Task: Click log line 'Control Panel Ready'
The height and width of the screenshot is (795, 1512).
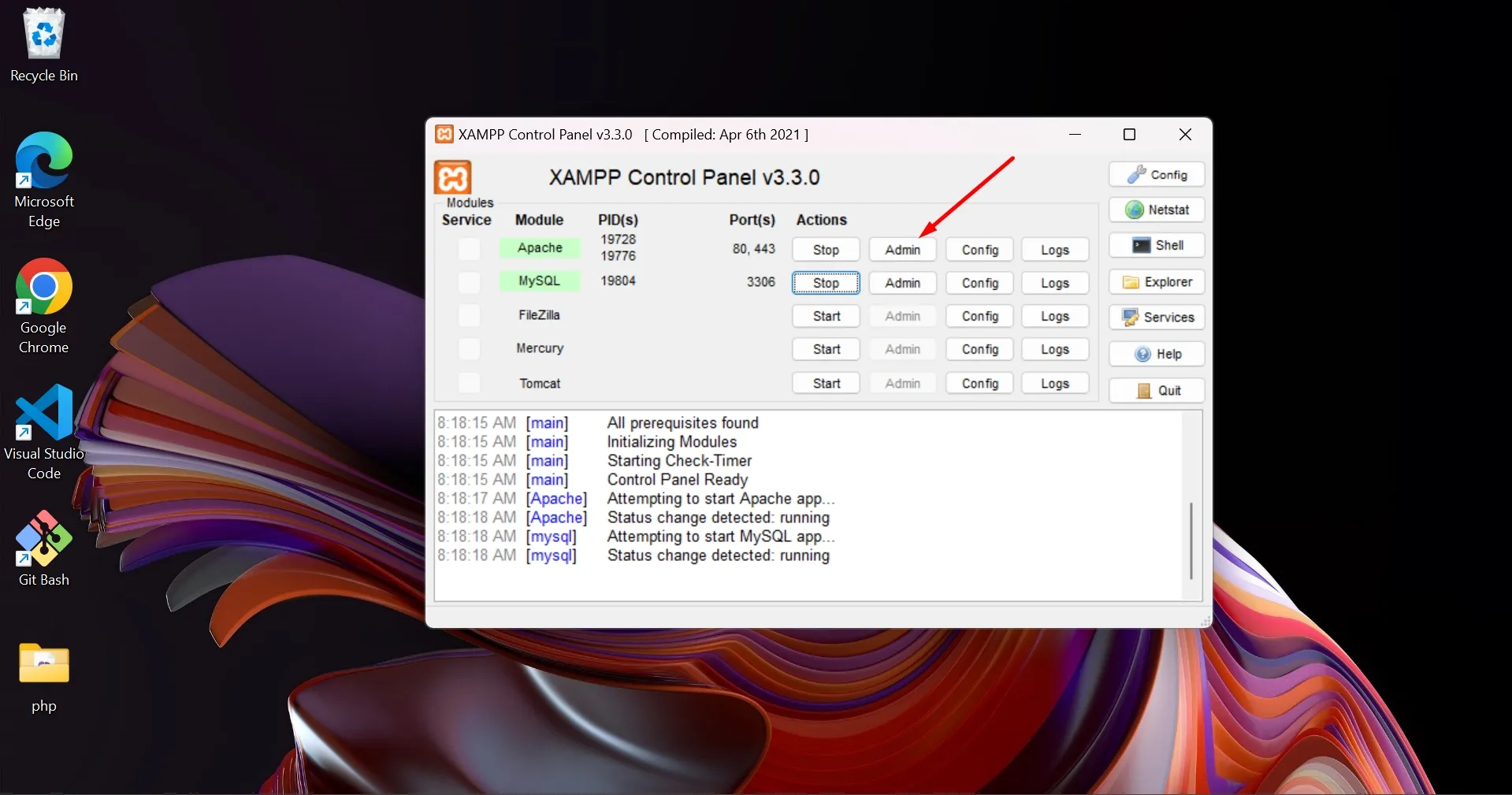Action: 678,480
